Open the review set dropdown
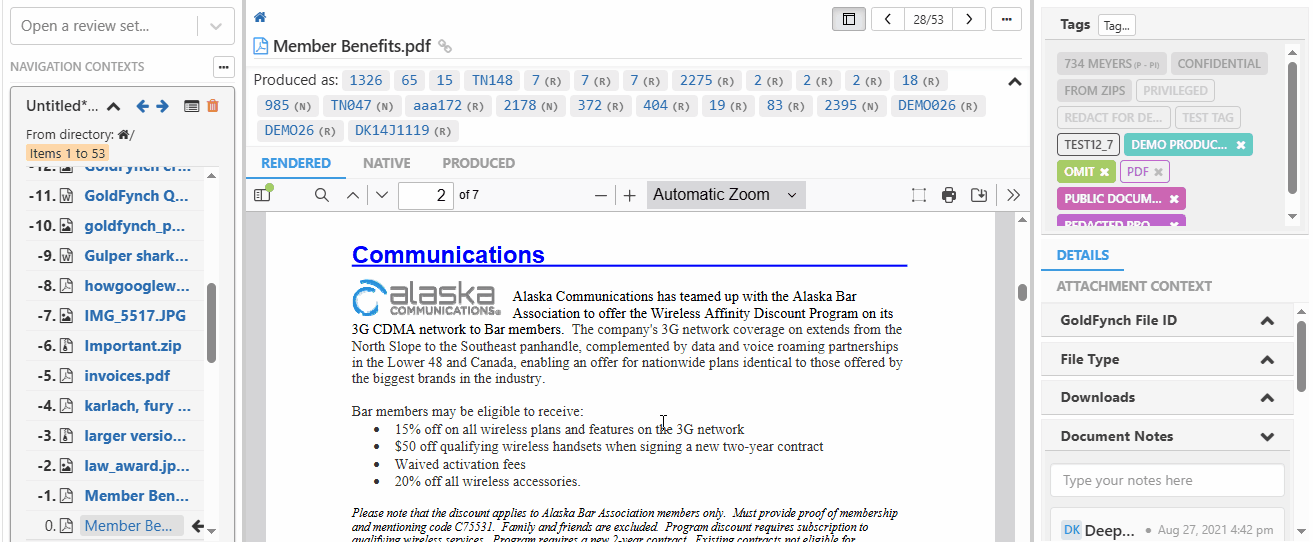This screenshot has width=1313, height=542. 215,26
